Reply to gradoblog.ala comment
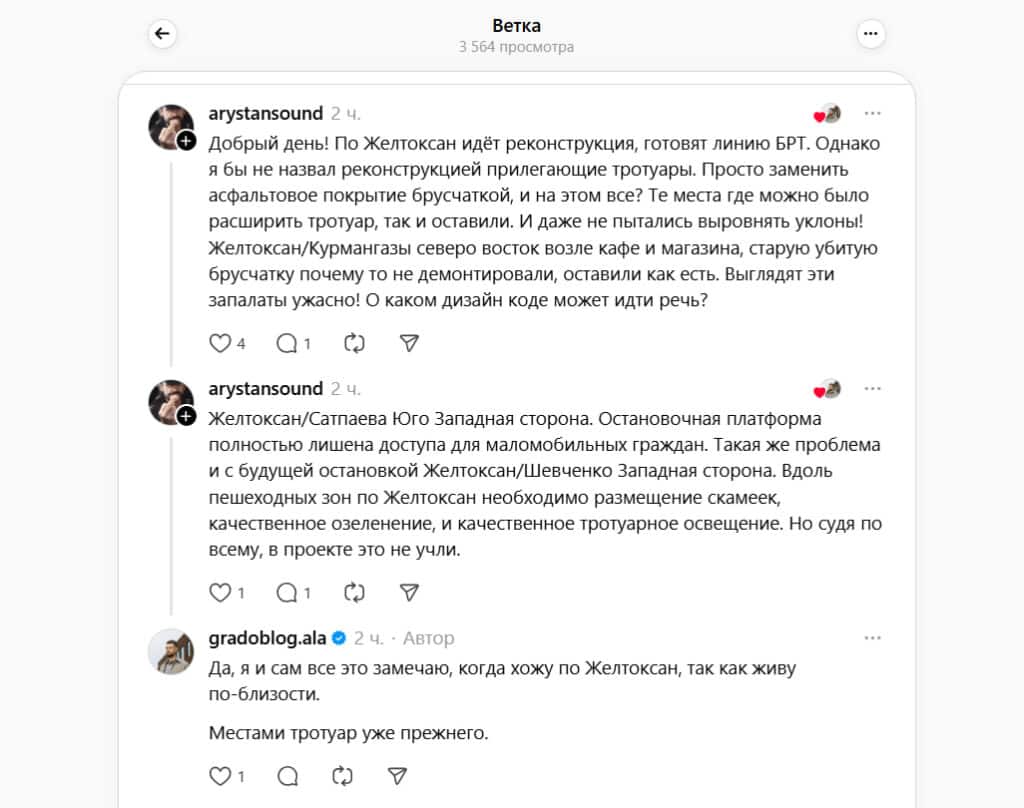 (x=287, y=776)
